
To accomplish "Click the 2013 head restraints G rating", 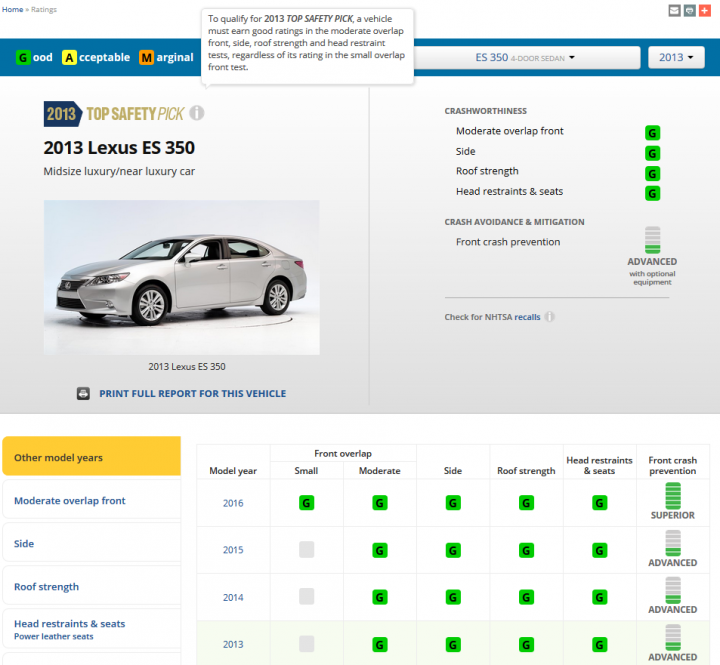I will click(599, 645).
